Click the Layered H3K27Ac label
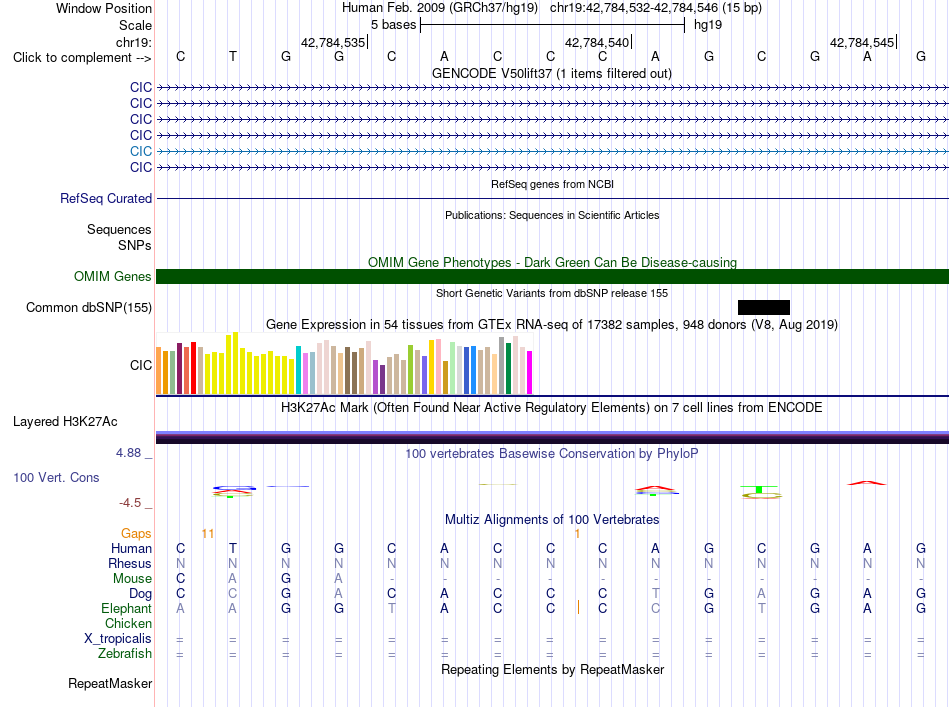This screenshot has height=707, width=950. [x=65, y=422]
